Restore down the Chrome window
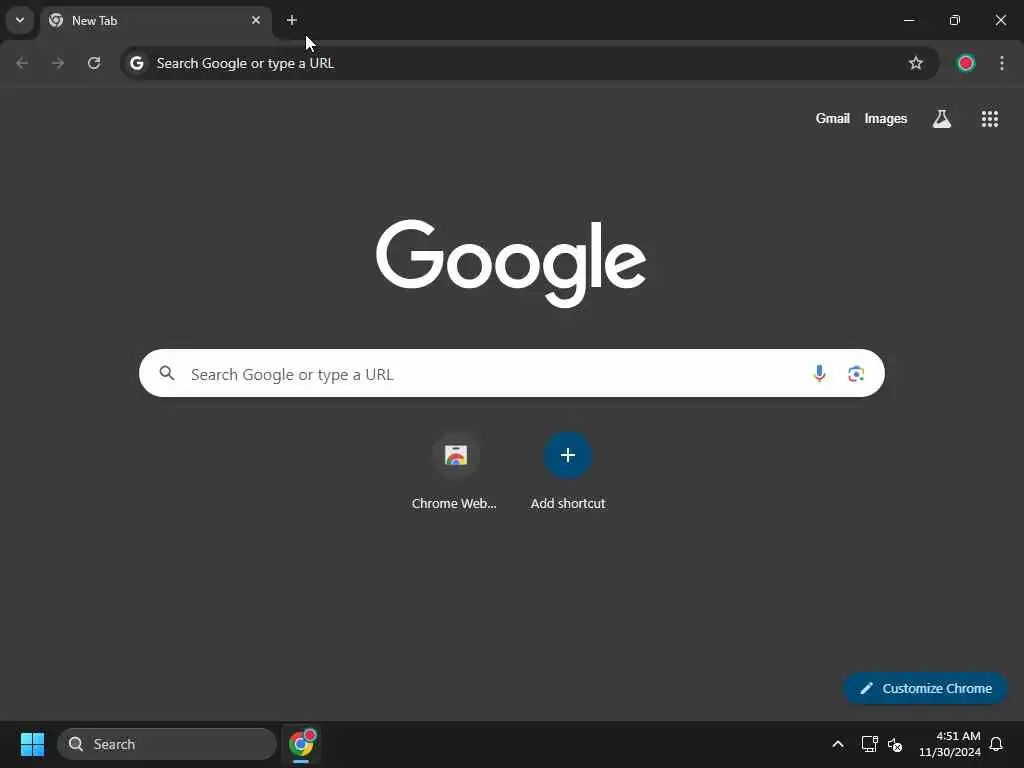Image resolution: width=1024 pixels, height=768 pixels. 955,20
